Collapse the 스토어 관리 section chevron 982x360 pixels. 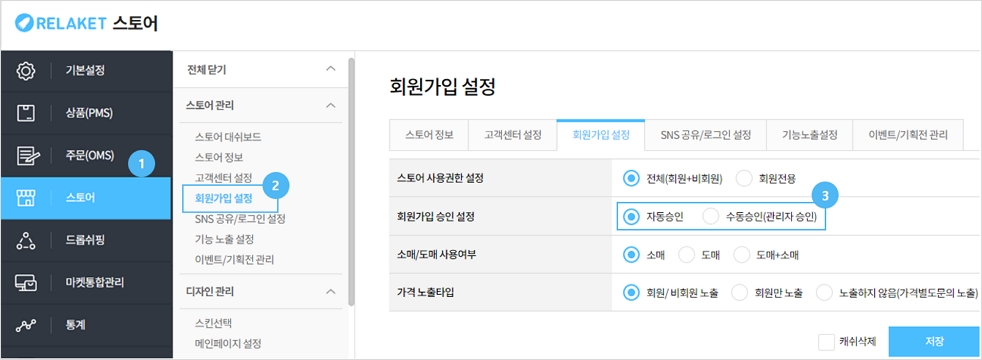pos(331,105)
